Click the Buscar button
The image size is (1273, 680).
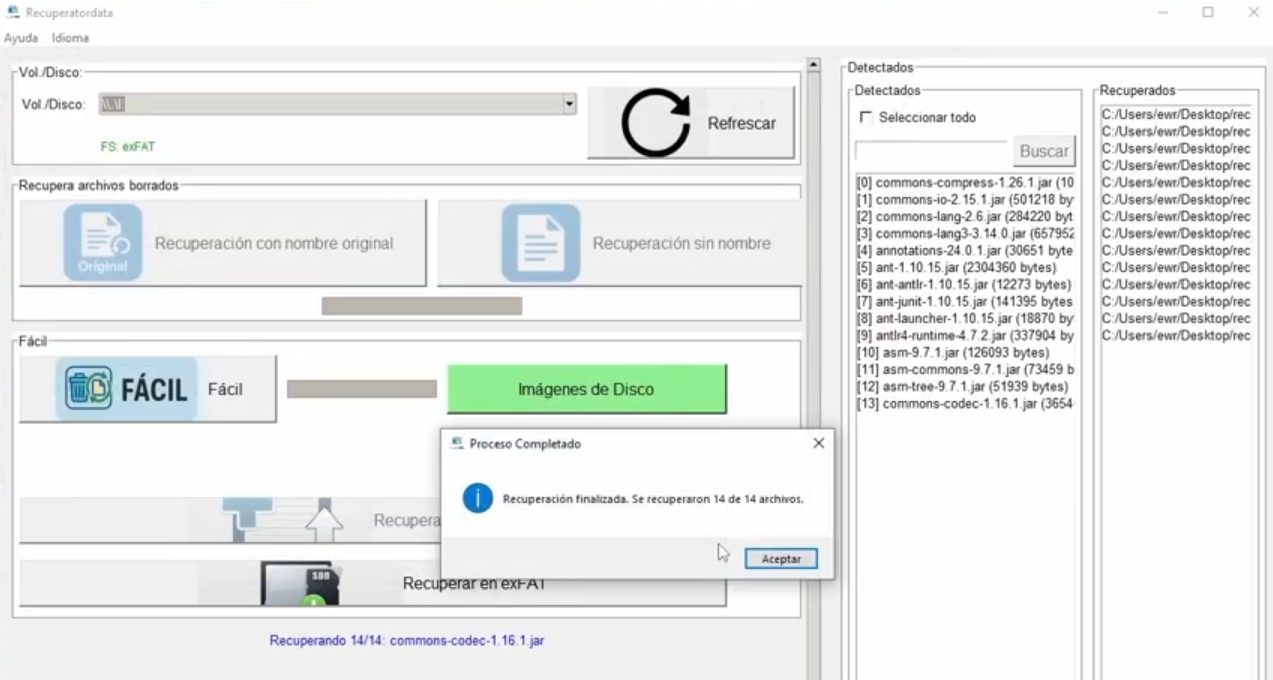pos(1044,152)
